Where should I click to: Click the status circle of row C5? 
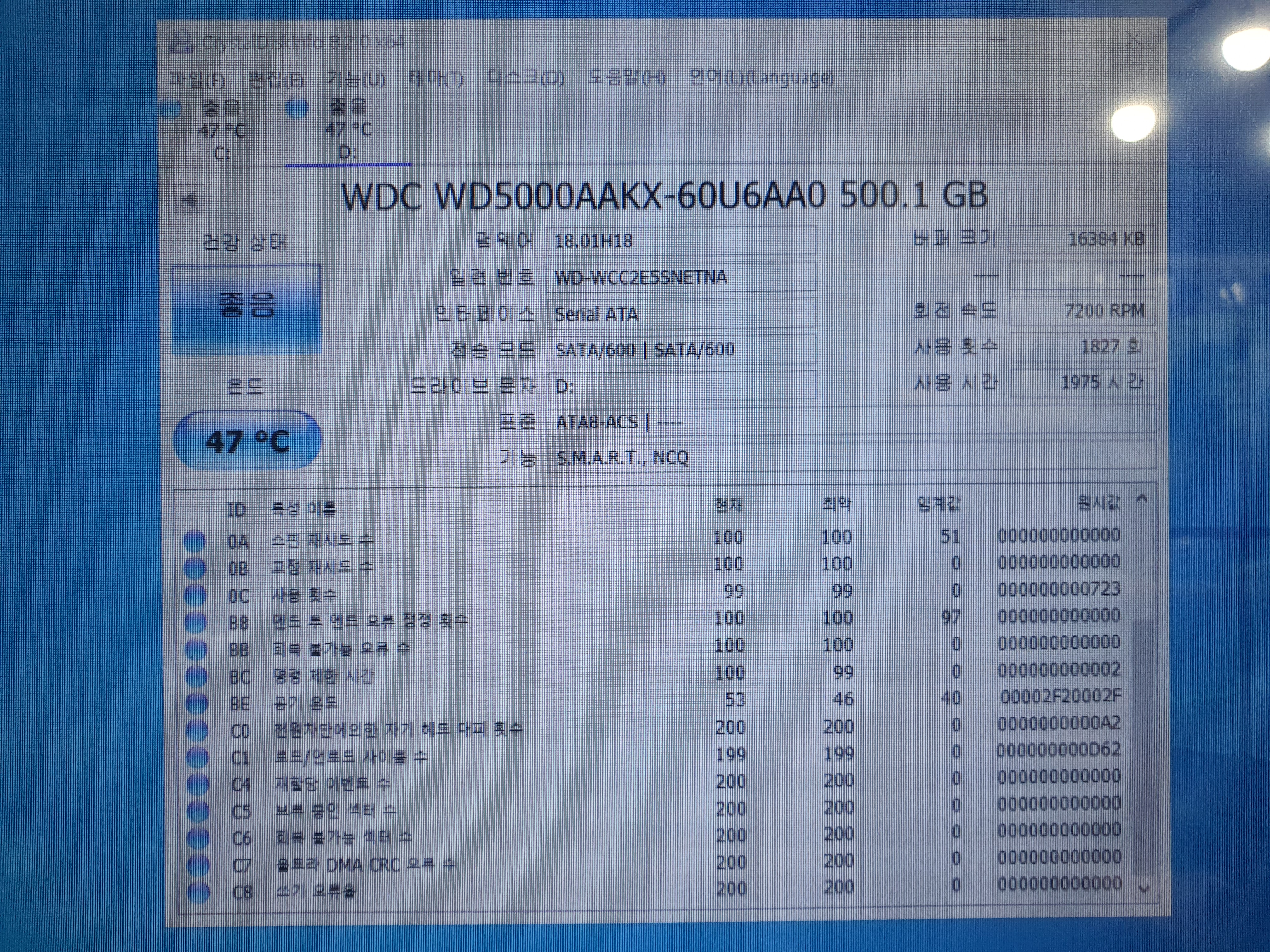tap(199, 811)
